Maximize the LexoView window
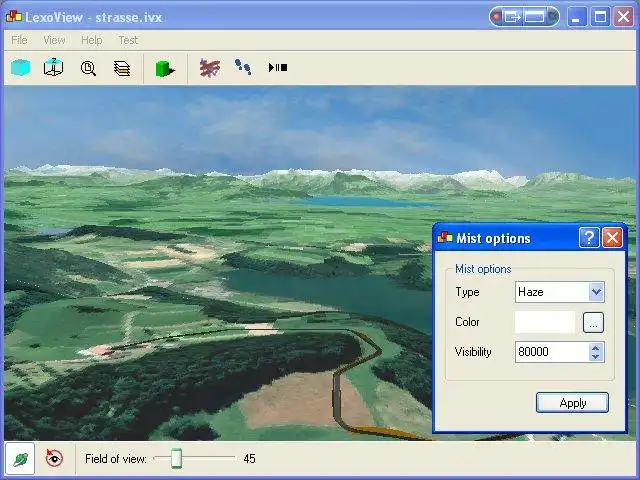The image size is (640, 480). tap(600, 17)
